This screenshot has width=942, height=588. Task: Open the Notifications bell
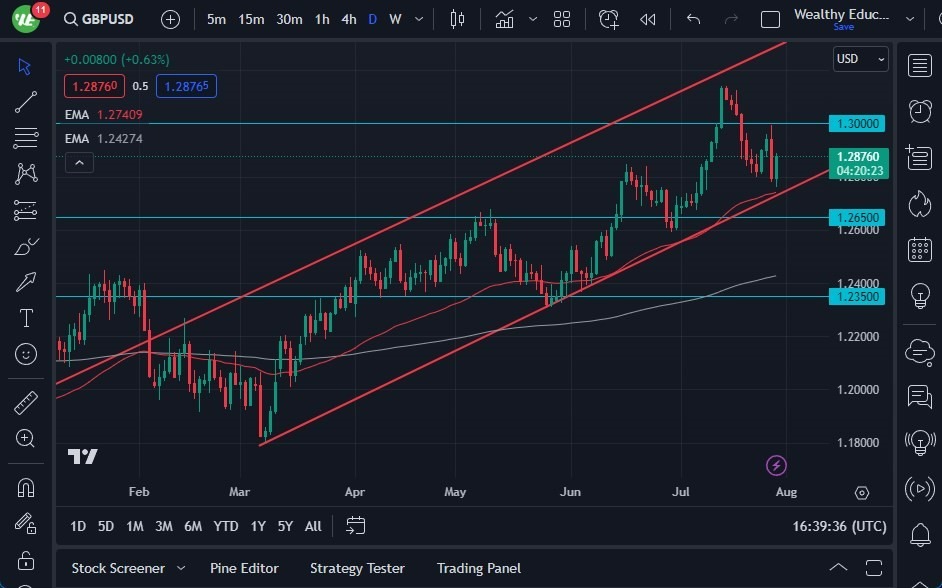(919, 536)
